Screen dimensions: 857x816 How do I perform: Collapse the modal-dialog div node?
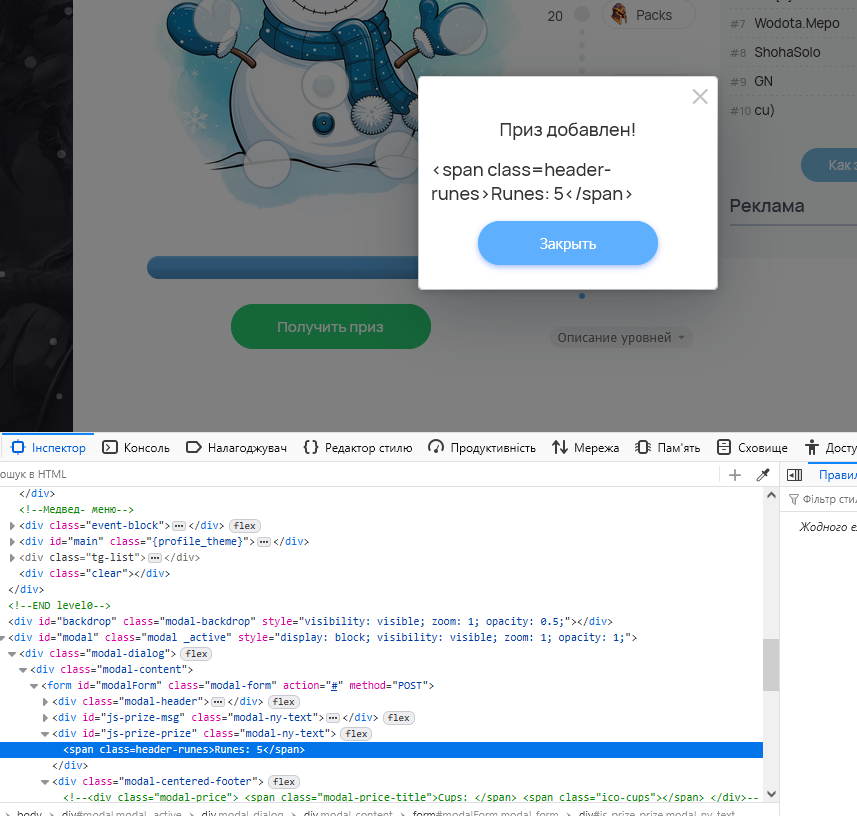point(12,654)
